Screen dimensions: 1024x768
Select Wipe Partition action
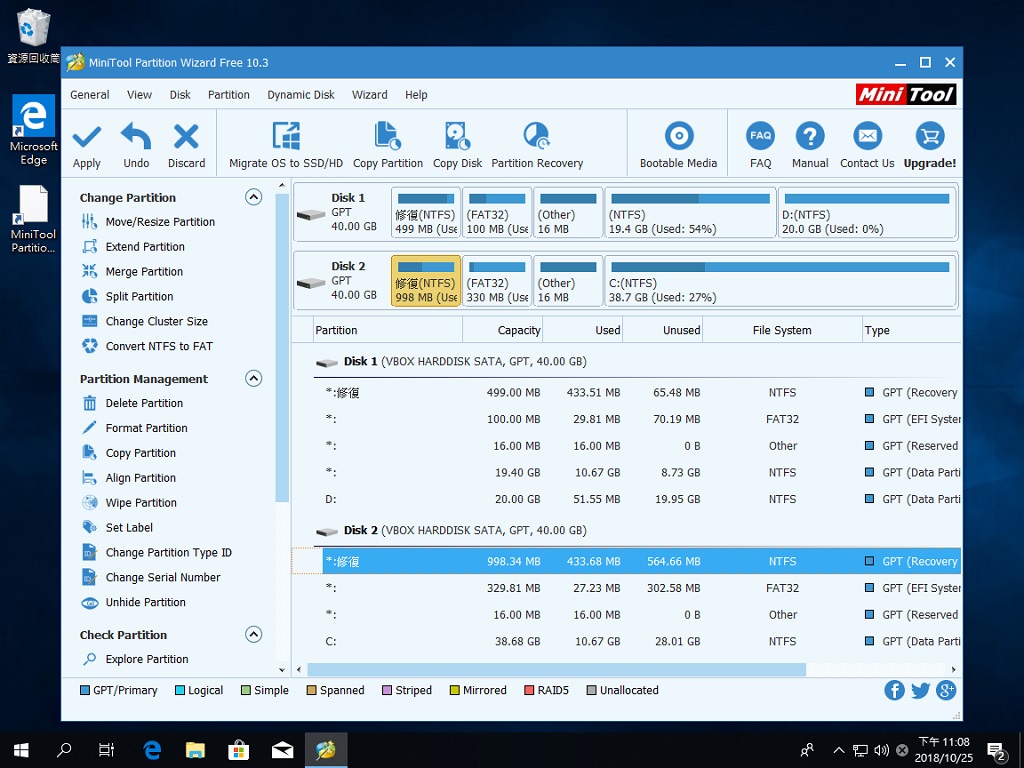(x=141, y=502)
